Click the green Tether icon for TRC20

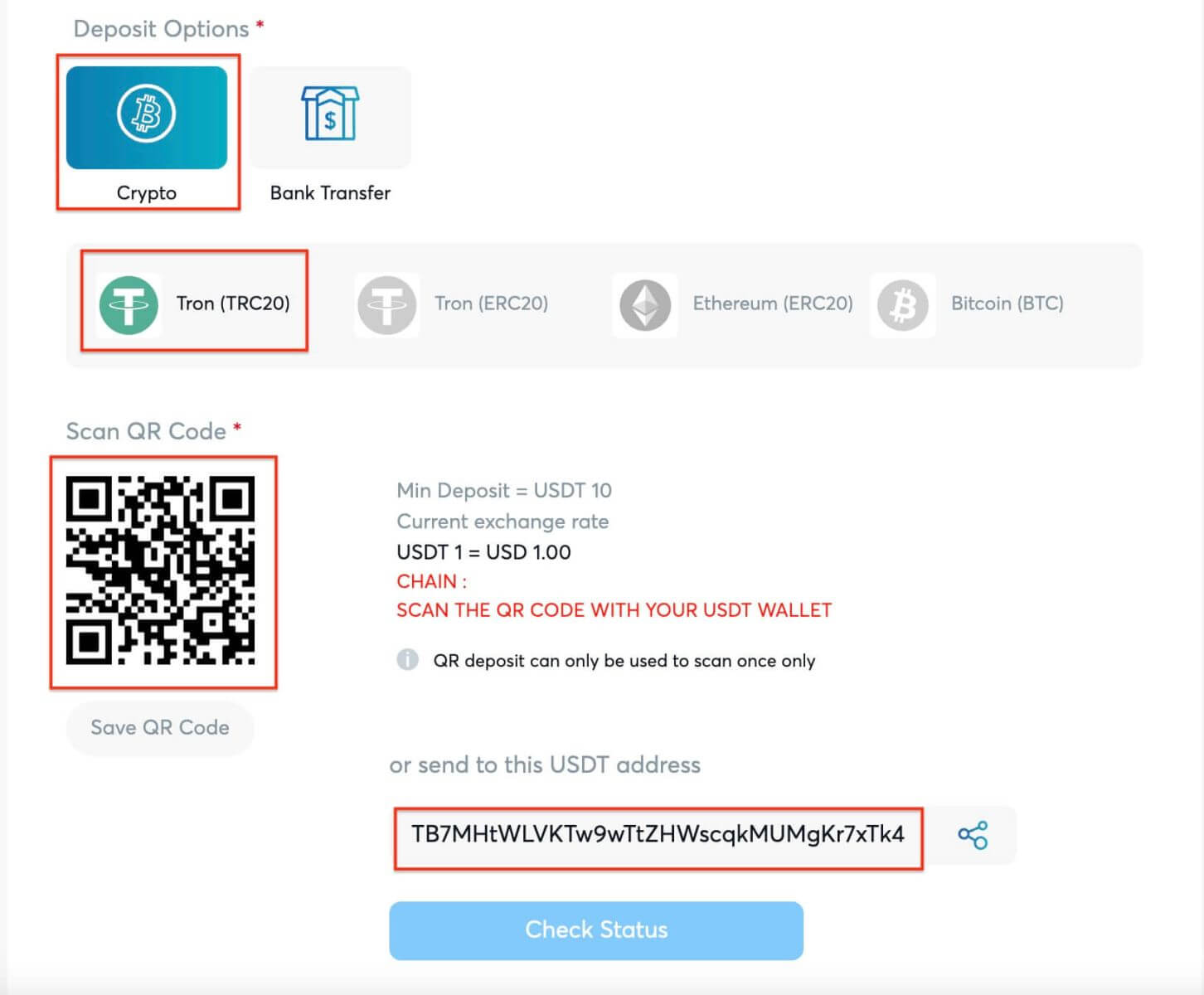pyautogui.click(x=129, y=304)
